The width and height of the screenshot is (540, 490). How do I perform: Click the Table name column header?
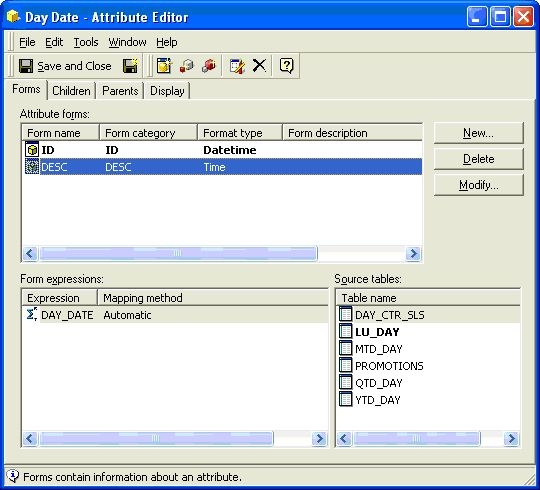point(428,298)
